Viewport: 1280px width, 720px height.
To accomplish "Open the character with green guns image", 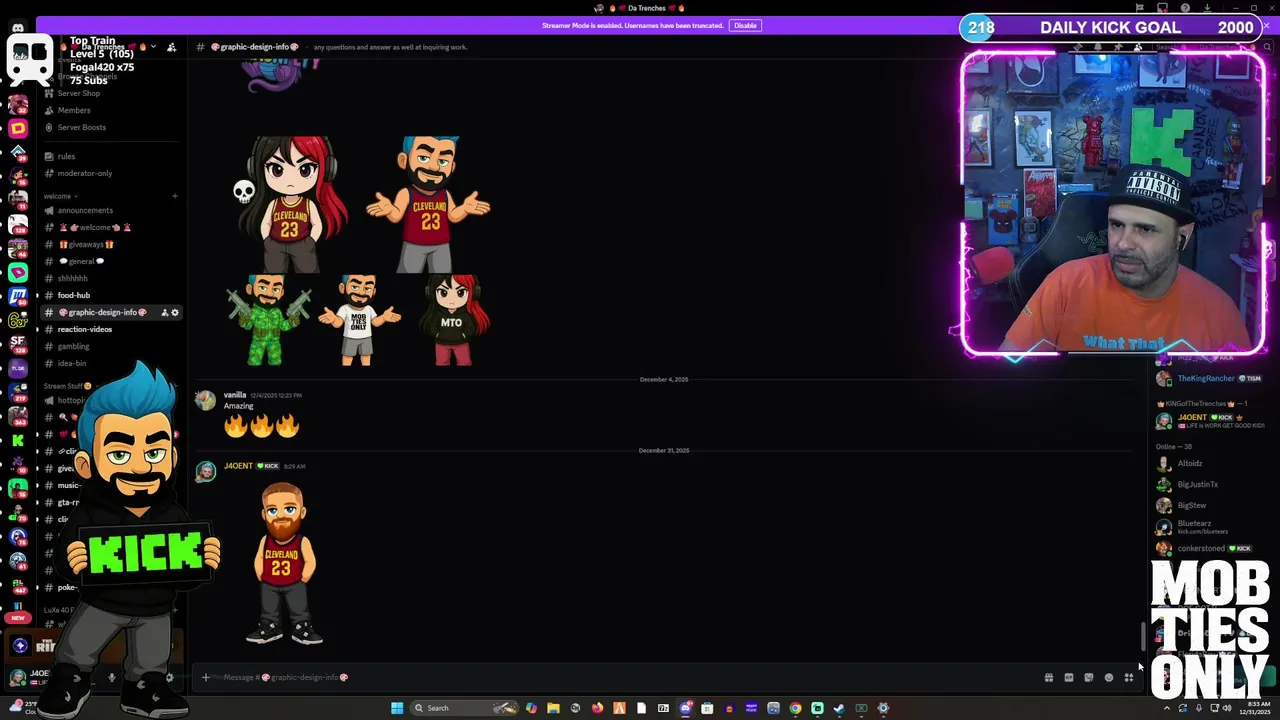I will click(268, 320).
